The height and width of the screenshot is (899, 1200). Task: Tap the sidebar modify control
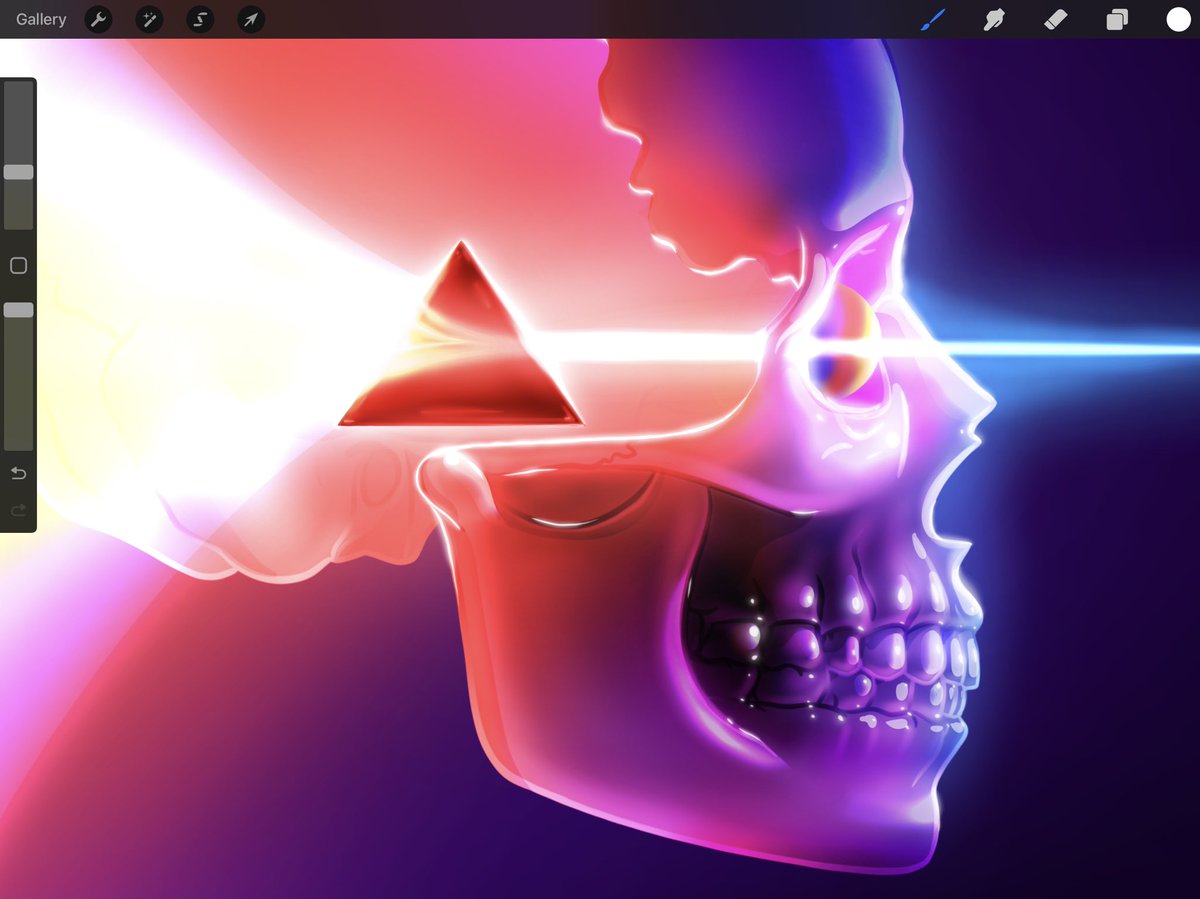pyautogui.click(x=17, y=265)
